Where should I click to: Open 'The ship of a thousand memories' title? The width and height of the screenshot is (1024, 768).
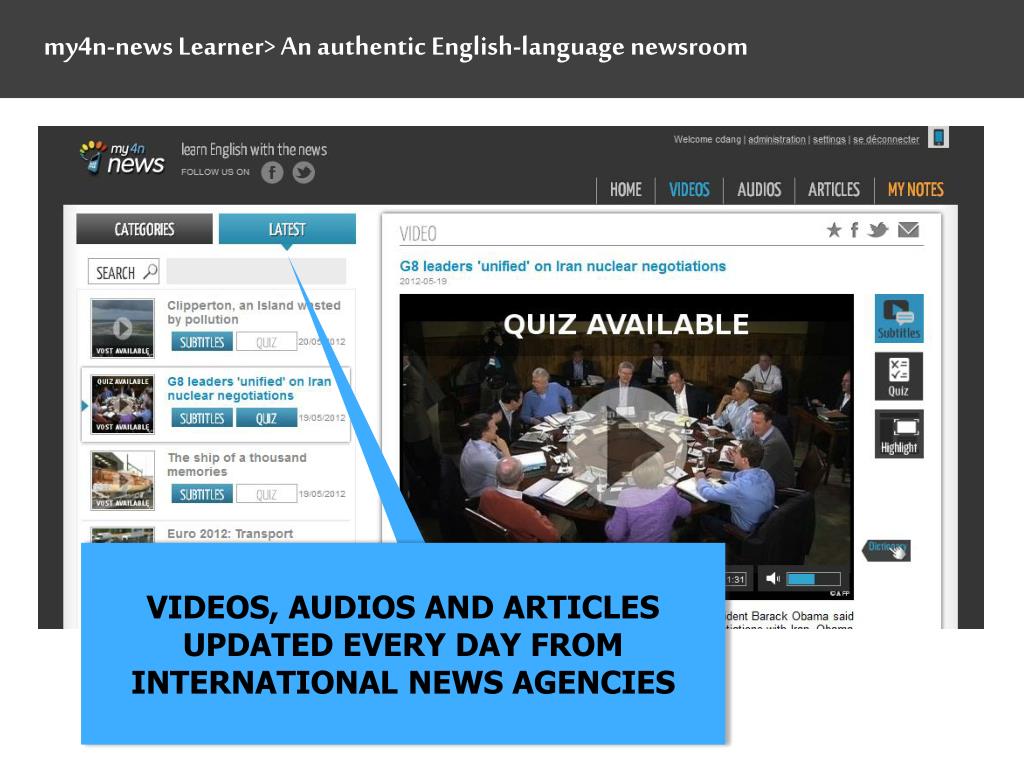coord(236,464)
